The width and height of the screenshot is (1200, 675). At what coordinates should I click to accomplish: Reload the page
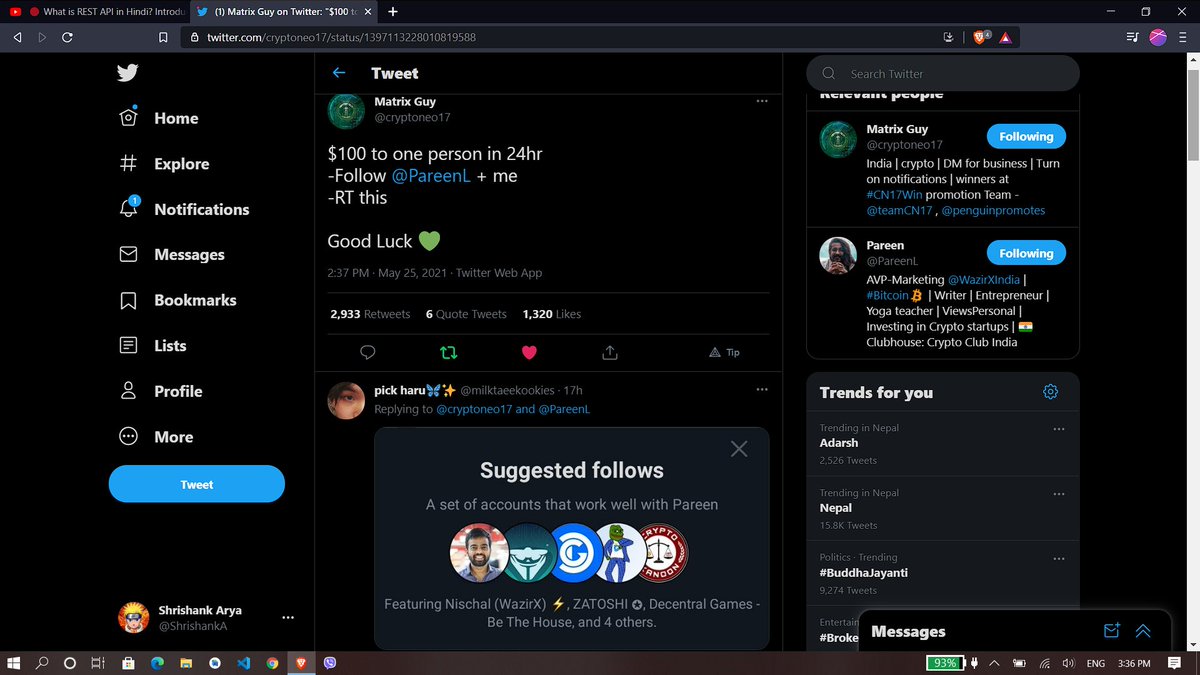pos(67,37)
